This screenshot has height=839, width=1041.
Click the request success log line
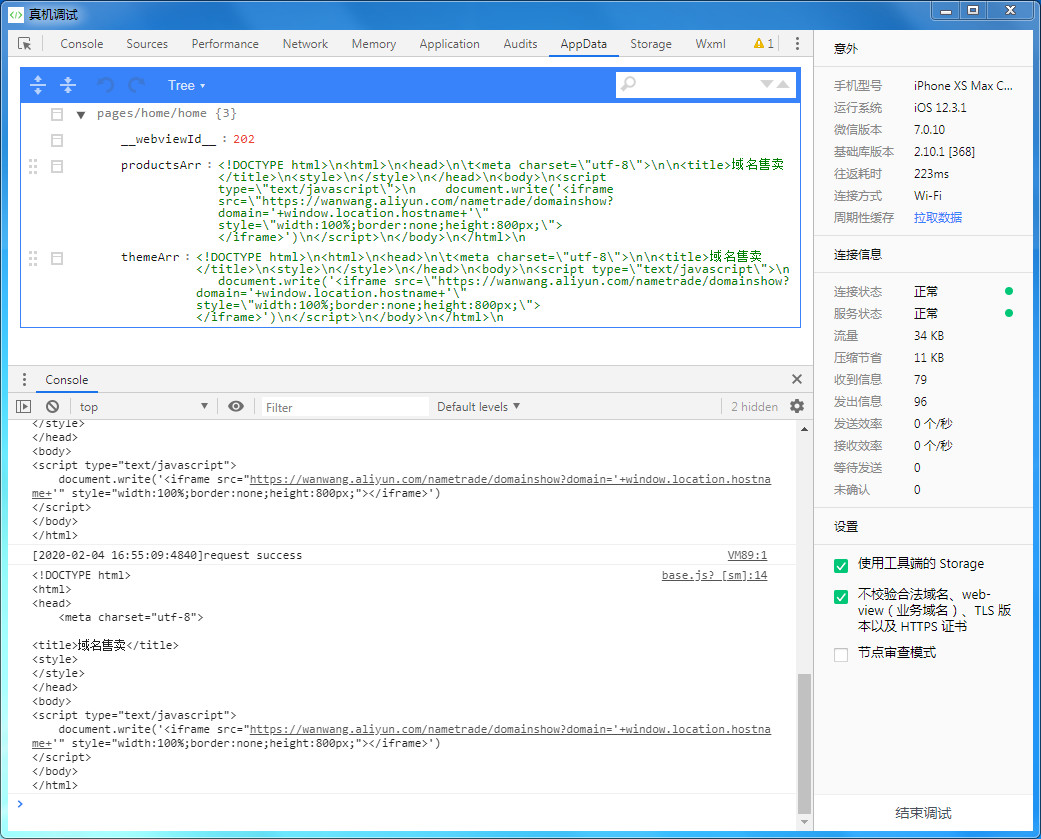(x=167, y=556)
